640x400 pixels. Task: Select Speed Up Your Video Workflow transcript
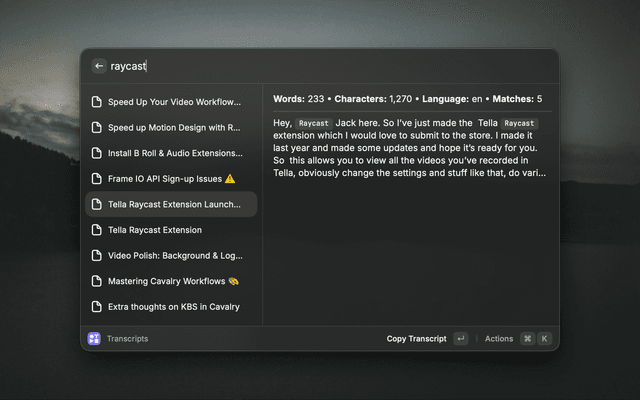click(174, 102)
